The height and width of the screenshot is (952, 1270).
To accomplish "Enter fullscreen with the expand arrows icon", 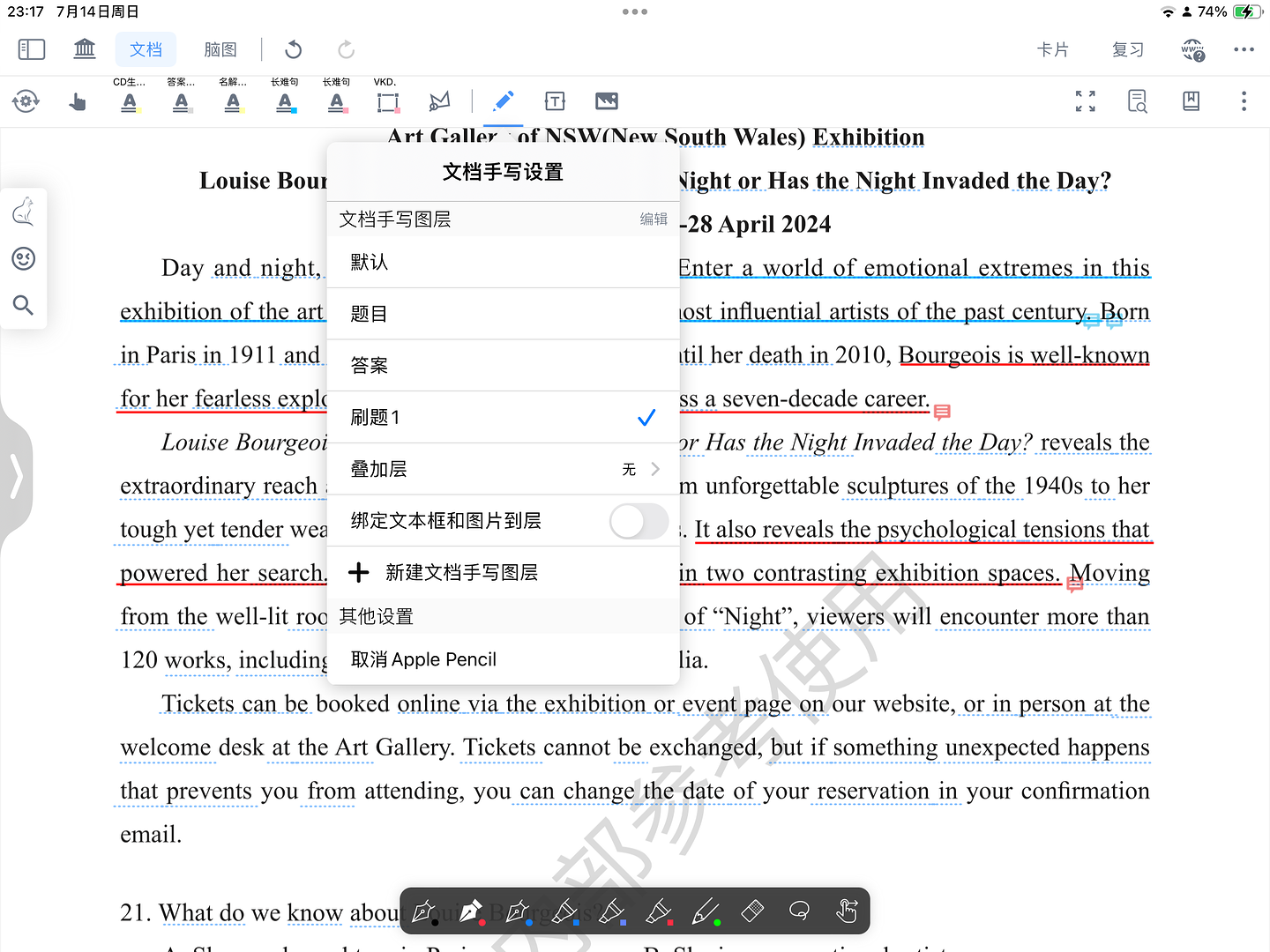I will (x=1086, y=101).
